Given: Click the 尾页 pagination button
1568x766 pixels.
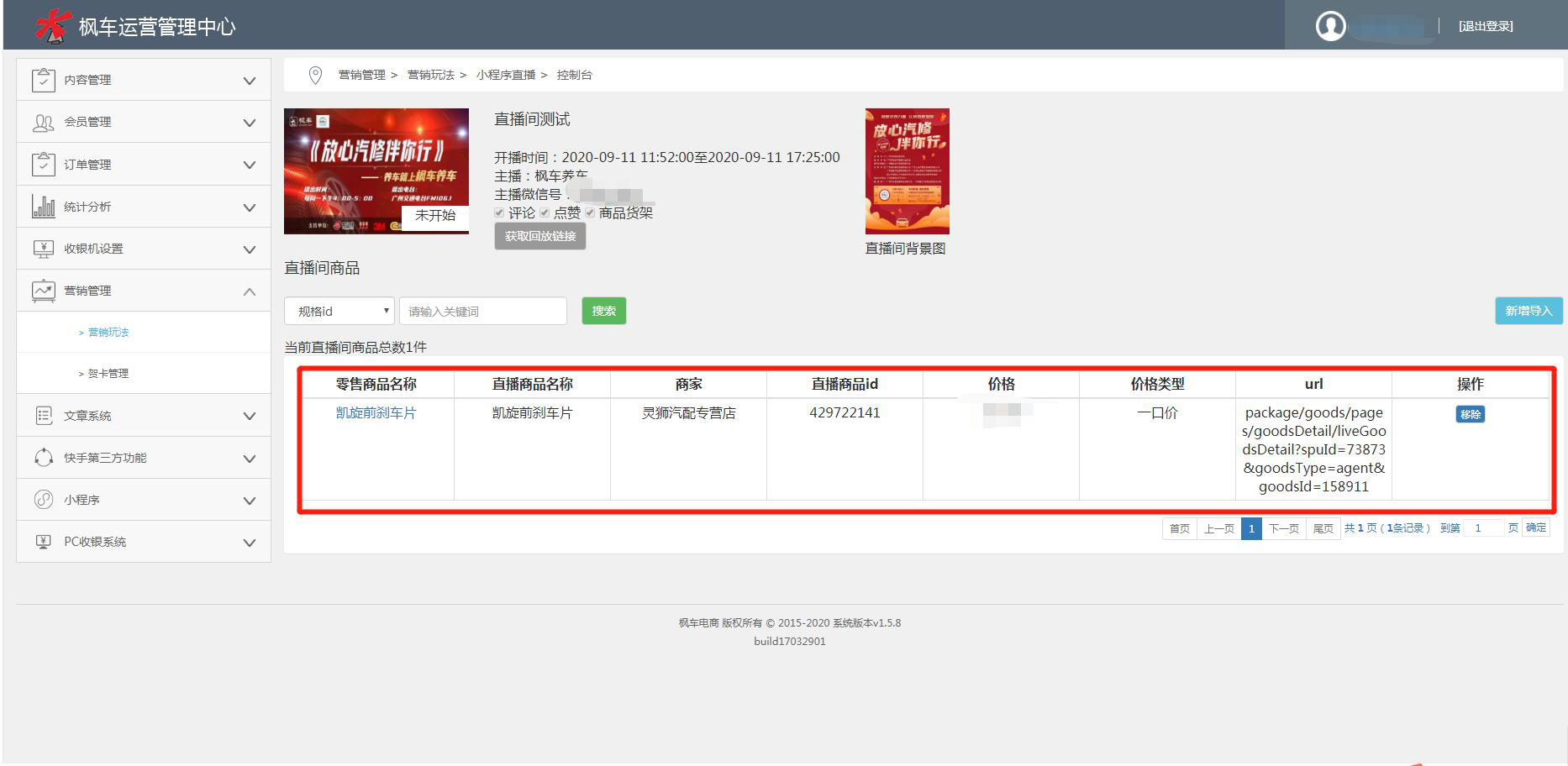Looking at the screenshot, I should (1323, 528).
